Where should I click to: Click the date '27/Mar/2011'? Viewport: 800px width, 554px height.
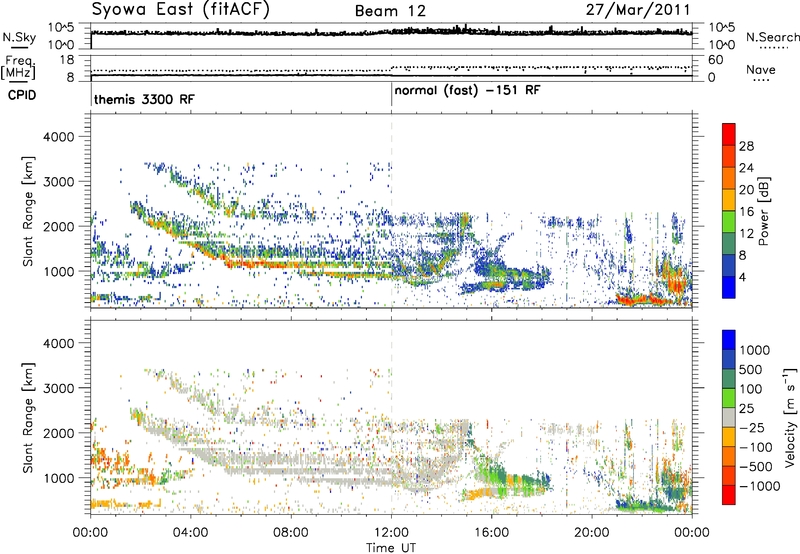pyautogui.click(x=638, y=10)
